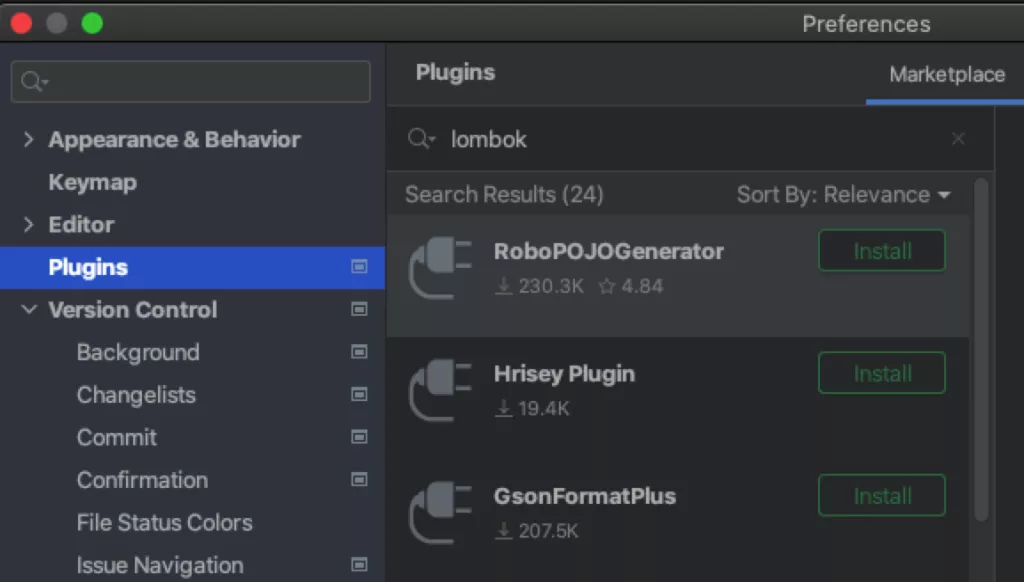Screen dimensions: 1024x582
Task: Click the RoboPOJOGenerator plugin icon
Action: (x=440, y=267)
